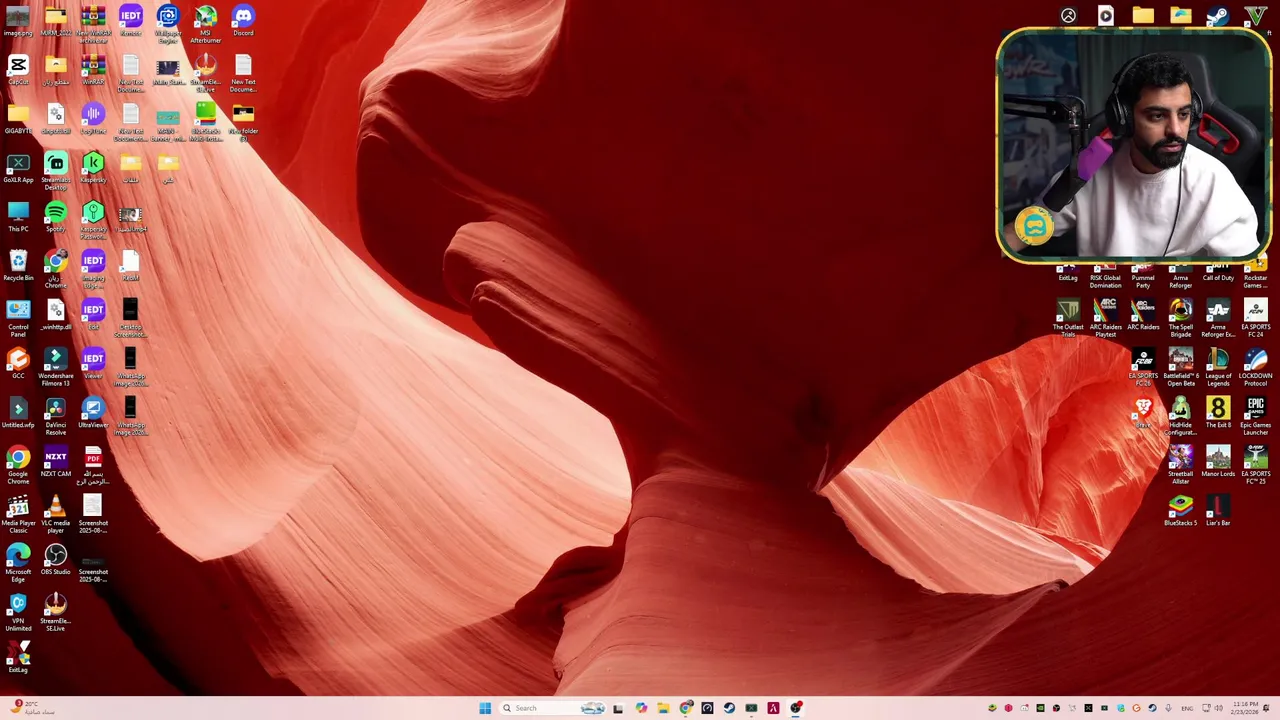Launch the LogiTune app shortcut

93,119
